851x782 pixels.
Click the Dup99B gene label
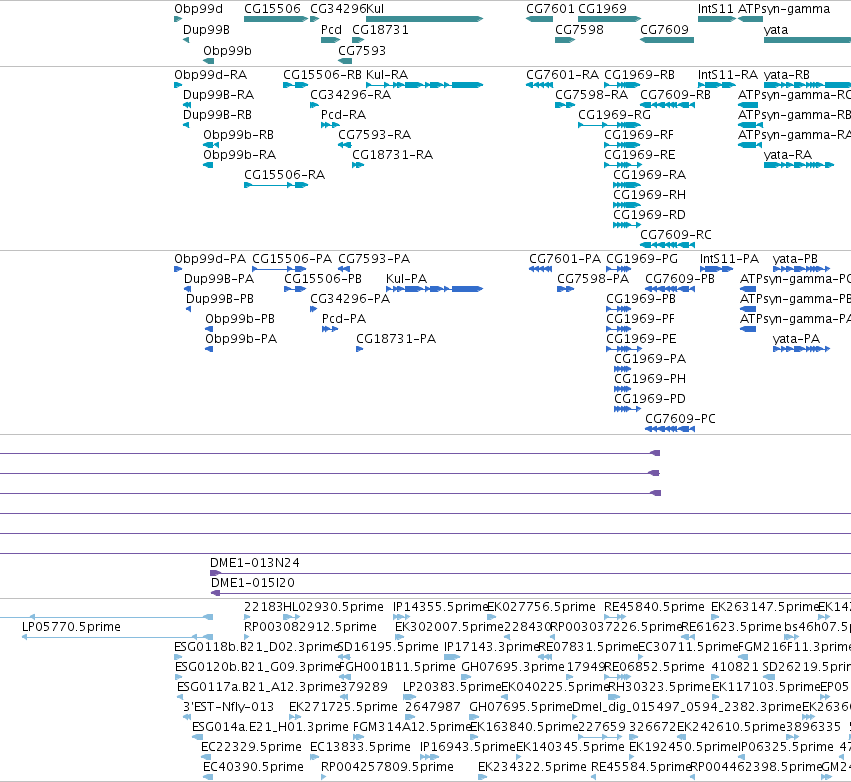tap(206, 30)
